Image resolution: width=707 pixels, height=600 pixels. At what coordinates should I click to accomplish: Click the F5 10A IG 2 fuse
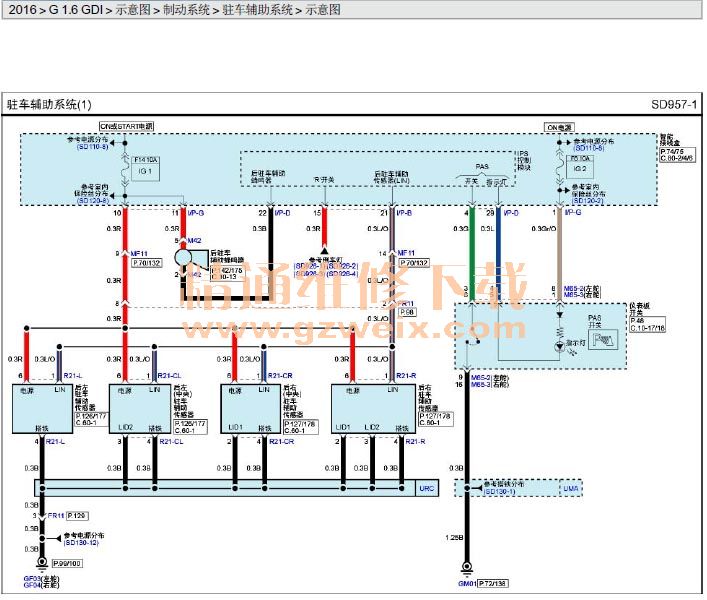click(x=580, y=167)
